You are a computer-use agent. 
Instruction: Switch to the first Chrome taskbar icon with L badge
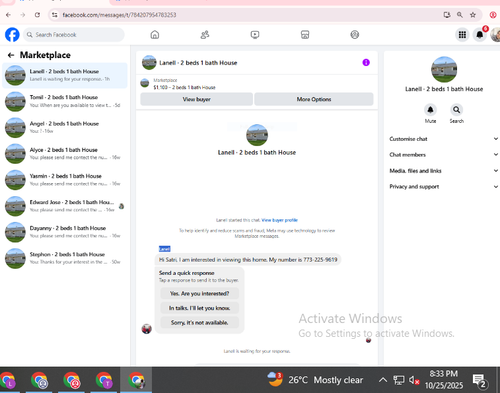point(7,380)
